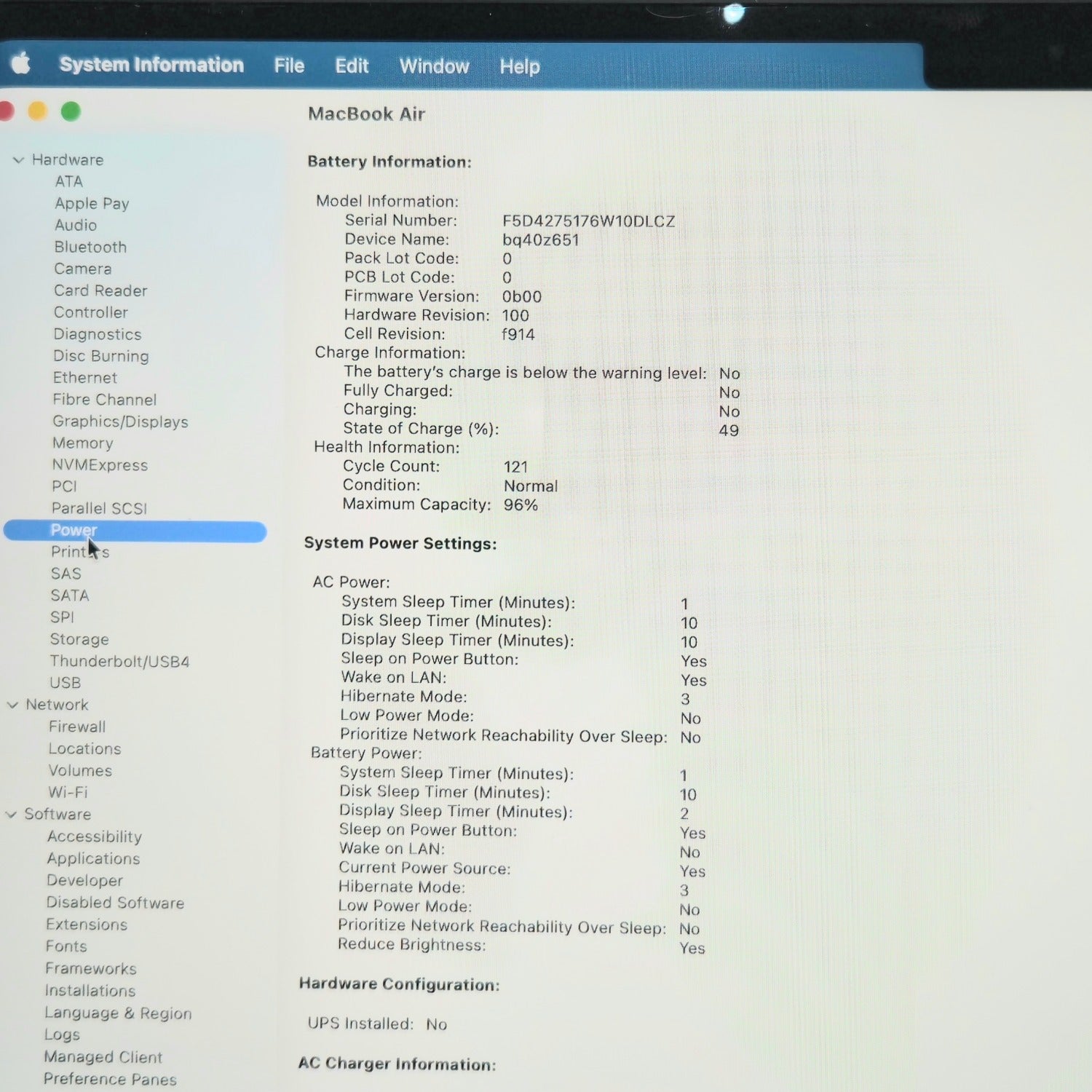Image resolution: width=1092 pixels, height=1092 pixels.
Task: Collapse the Hardware section chevron
Action: [x=19, y=160]
